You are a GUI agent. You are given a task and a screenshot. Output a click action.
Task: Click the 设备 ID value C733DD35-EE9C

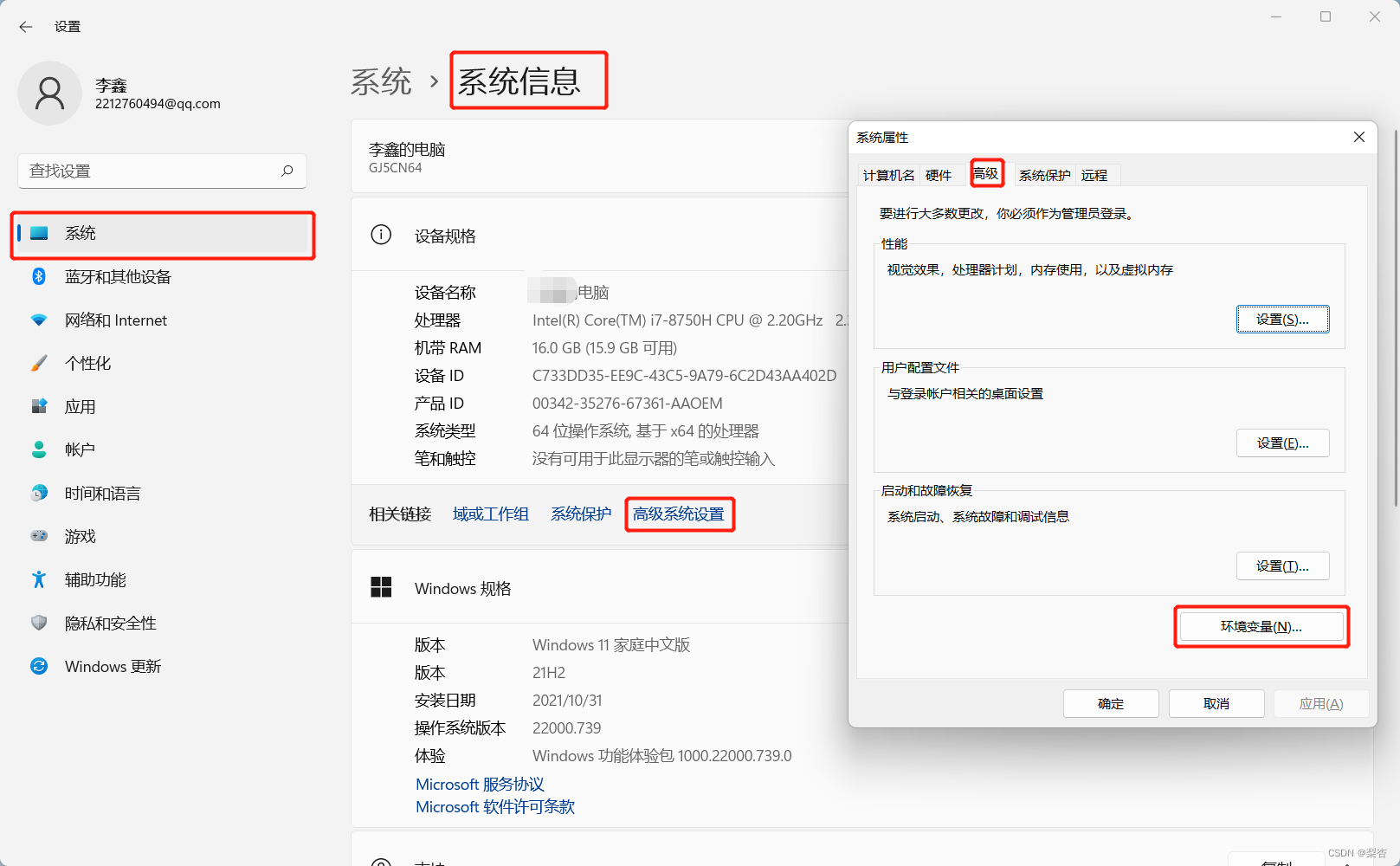(684, 375)
